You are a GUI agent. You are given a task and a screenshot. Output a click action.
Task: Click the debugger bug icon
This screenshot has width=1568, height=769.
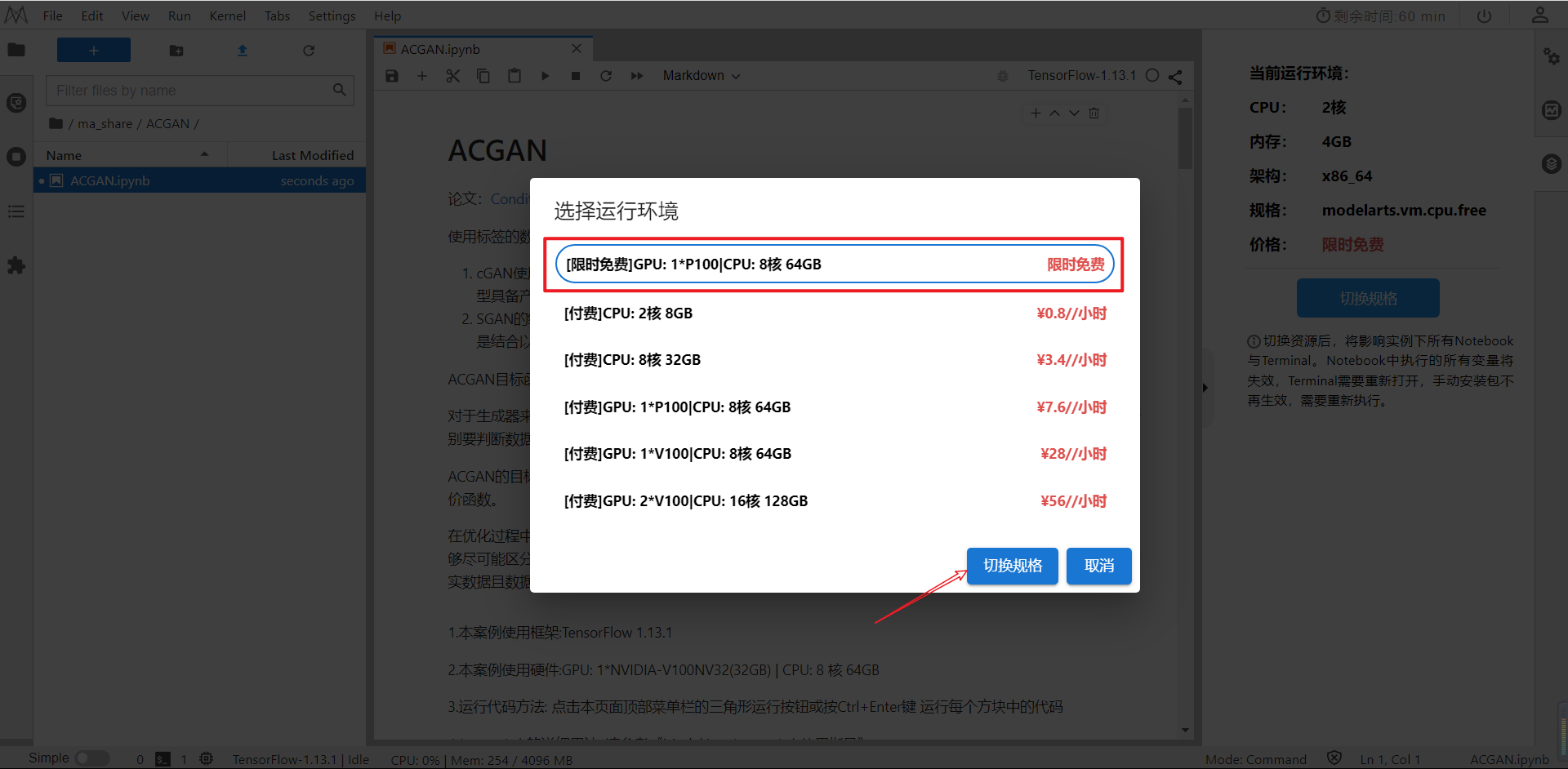(1003, 76)
